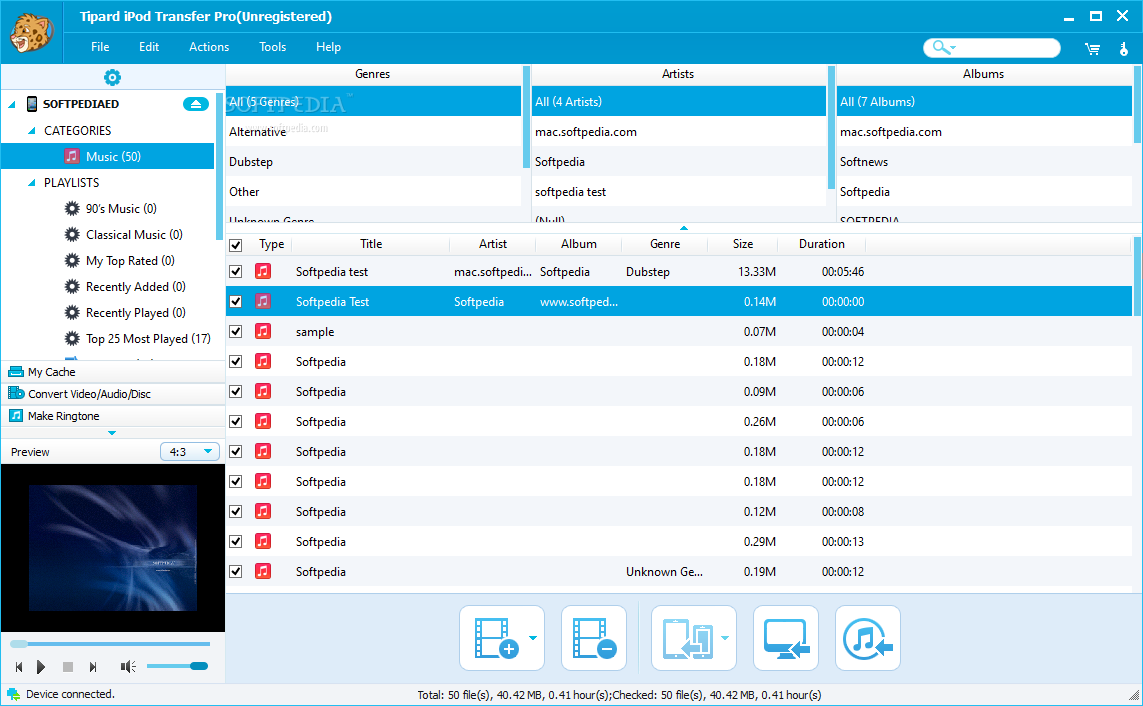Click the preview video thumbnail
The height and width of the screenshot is (706, 1143).
pyautogui.click(x=113, y=548)
